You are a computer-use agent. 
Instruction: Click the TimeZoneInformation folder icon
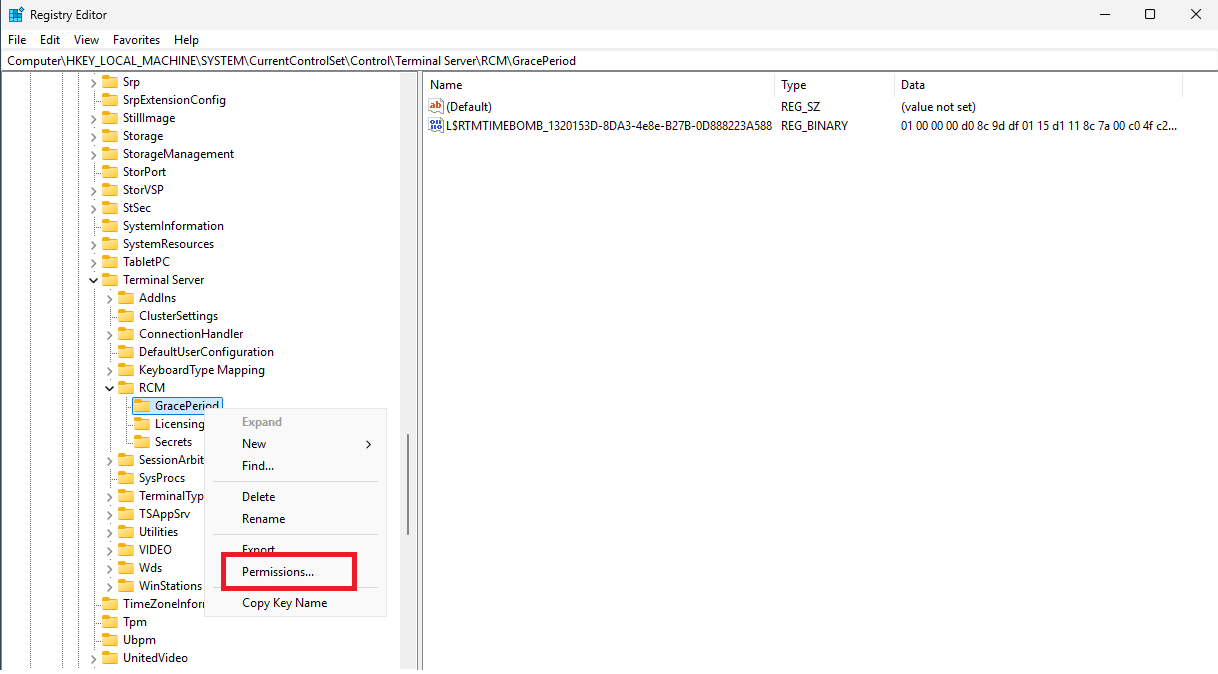pos(110,604)
